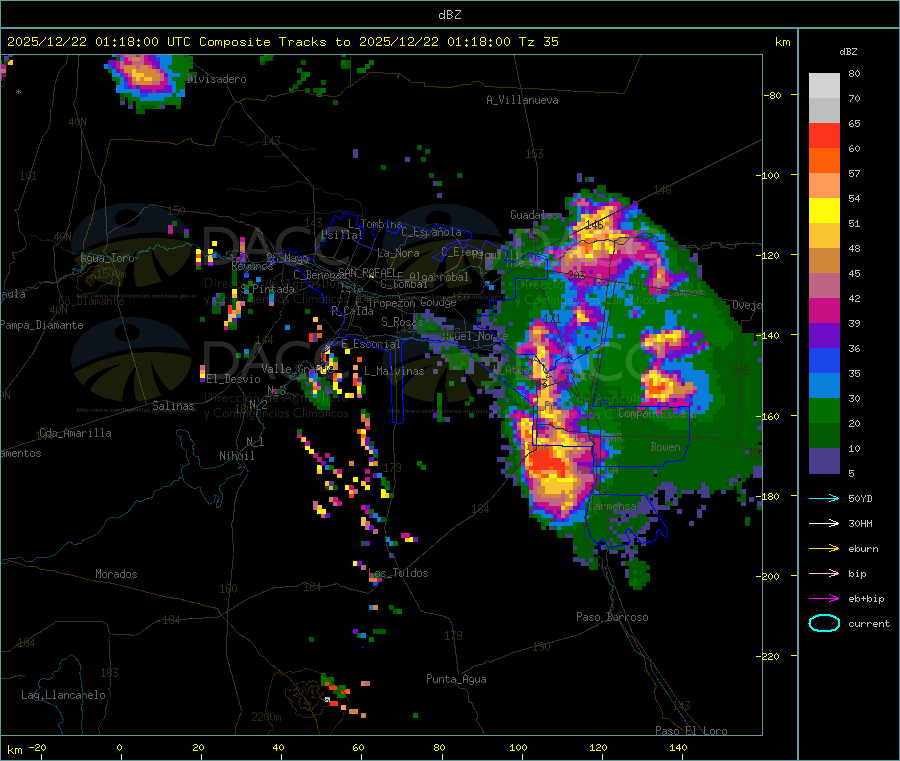Click the 'dBZ' title at top
This screenshot has height=761, width=900.
(x=449, y=15)
